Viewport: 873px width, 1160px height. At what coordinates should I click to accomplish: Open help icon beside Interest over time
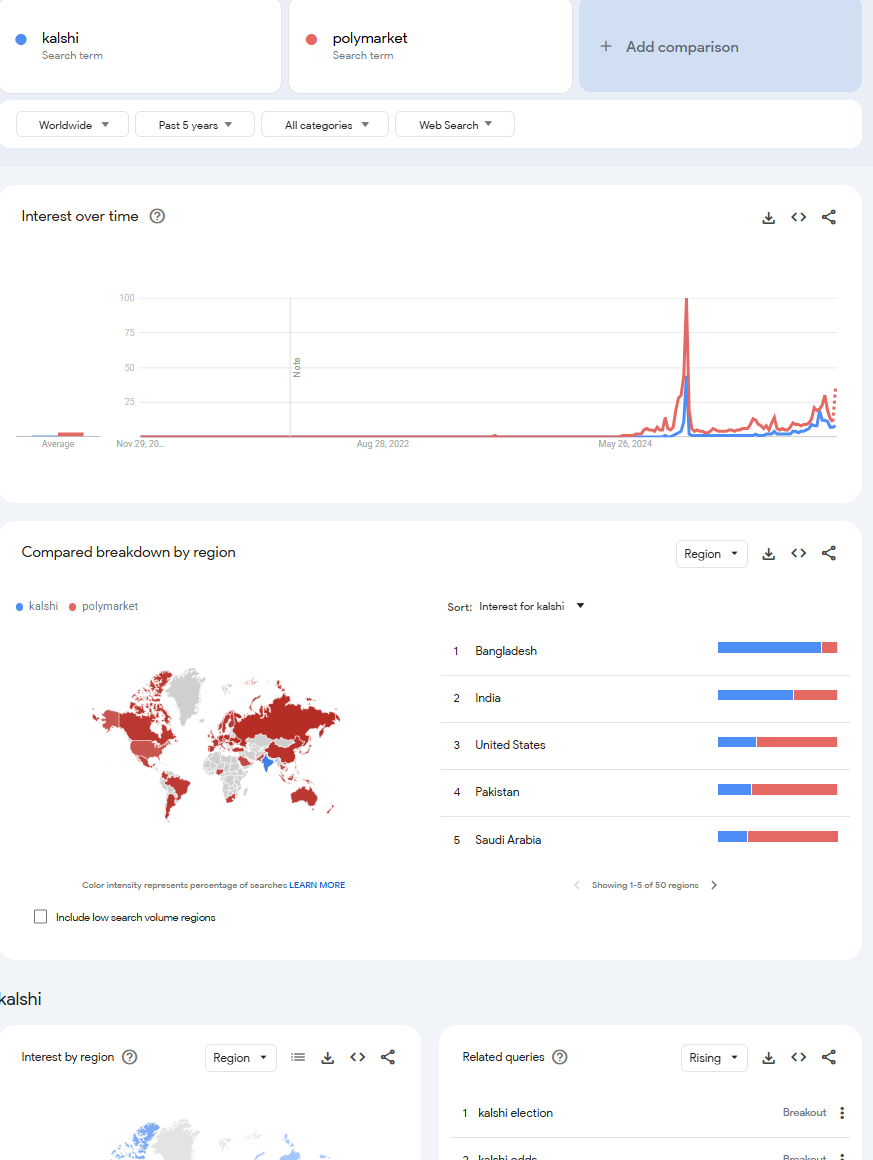pos(157,216)
